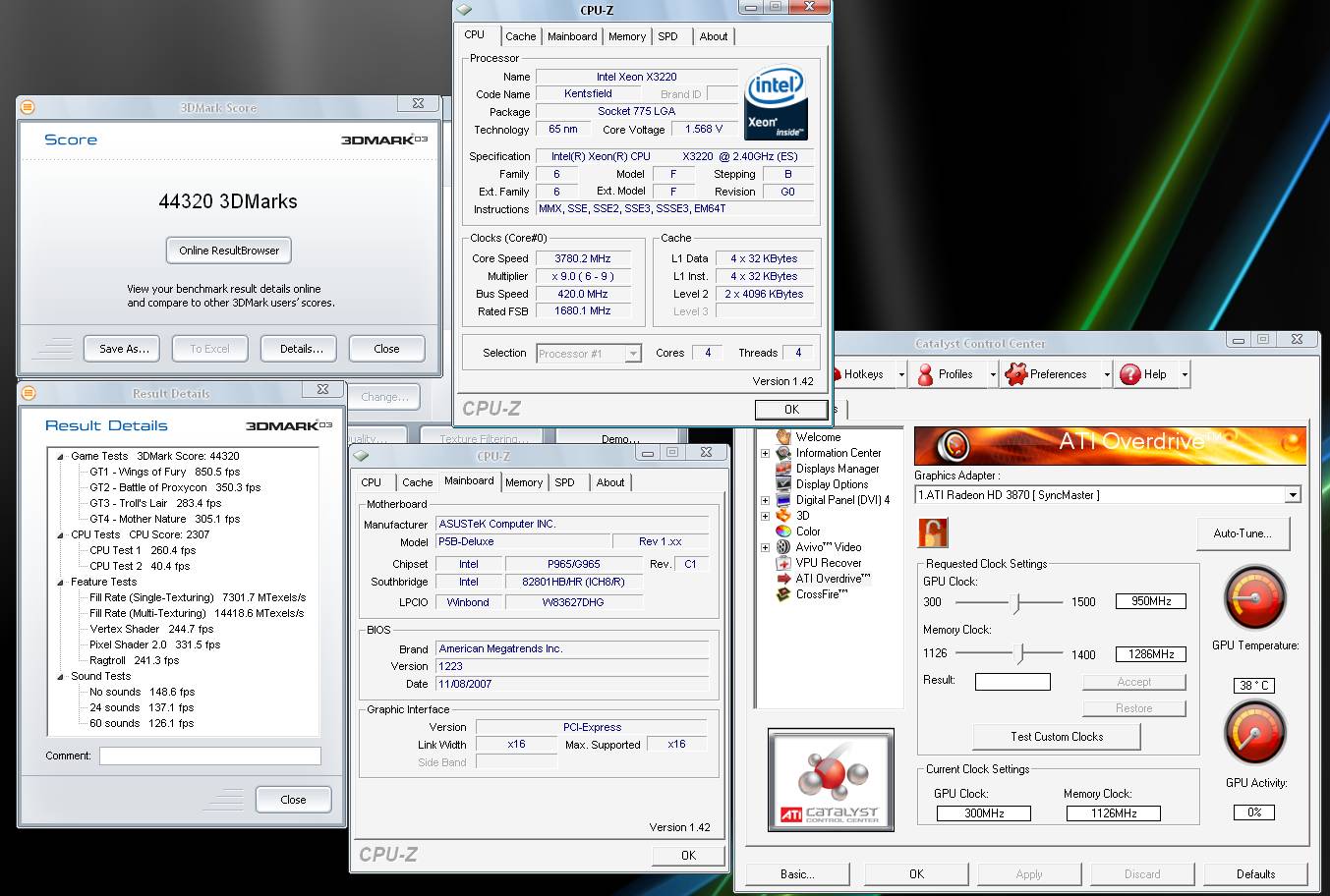The height and width of the screenshot is (896, 1330).
Task: Open the Hotkeys dropdown arrow
Action: (901, 374)
